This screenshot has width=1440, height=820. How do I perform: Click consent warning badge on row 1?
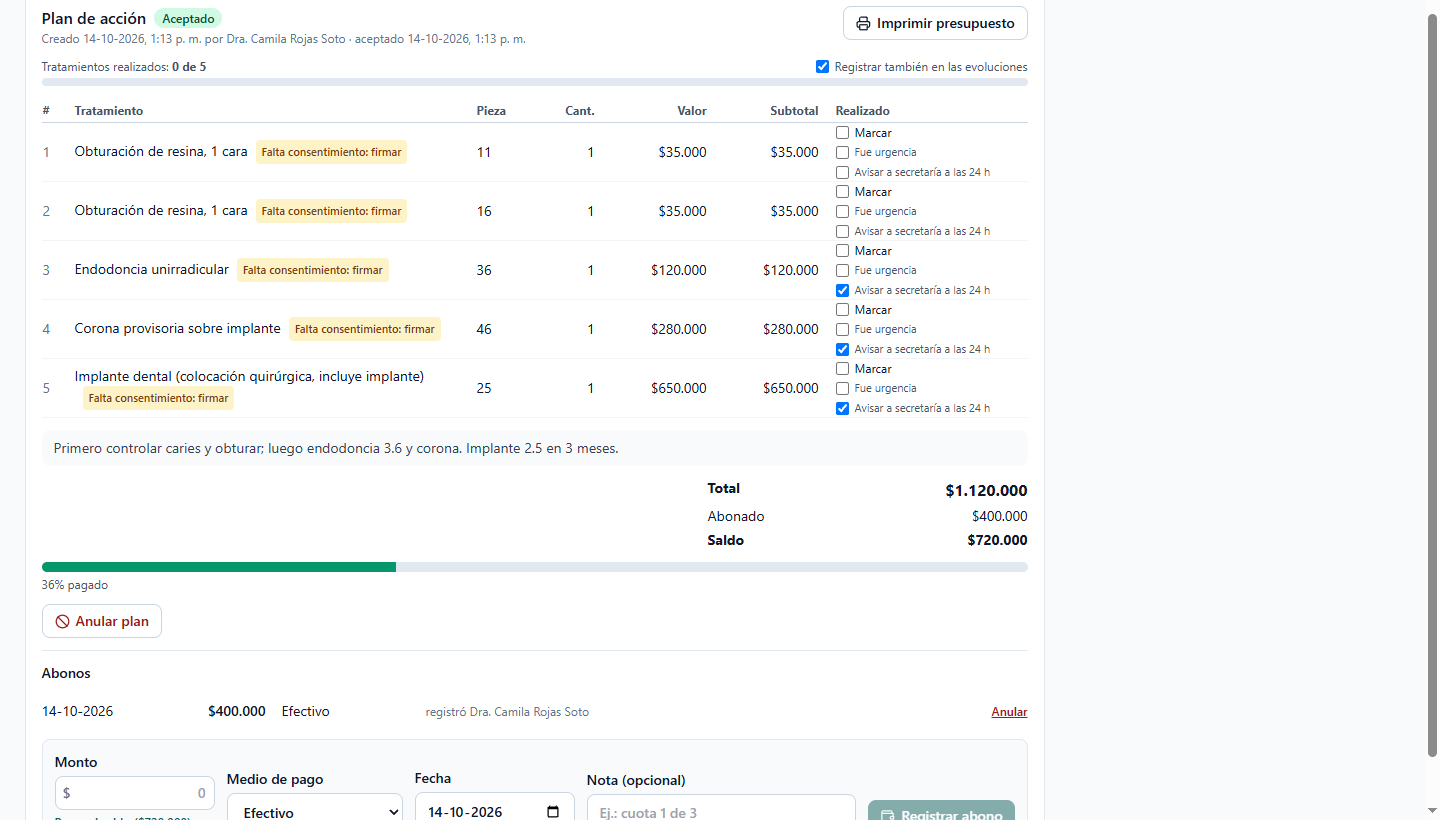click(x=332, y=152)
